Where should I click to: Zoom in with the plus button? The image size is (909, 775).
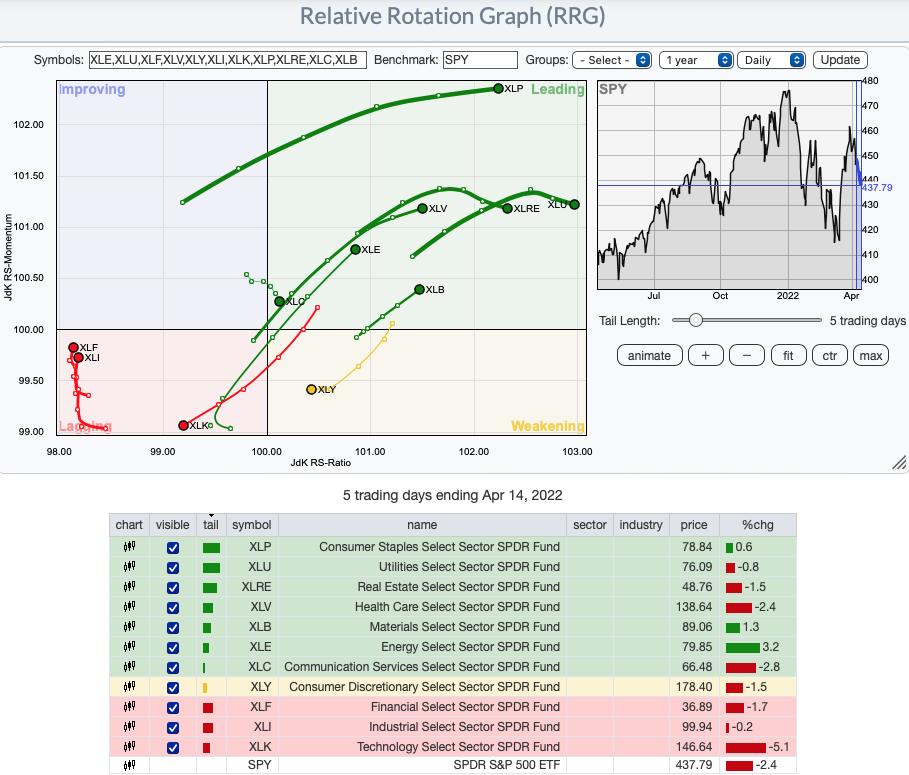pos(706,355)
